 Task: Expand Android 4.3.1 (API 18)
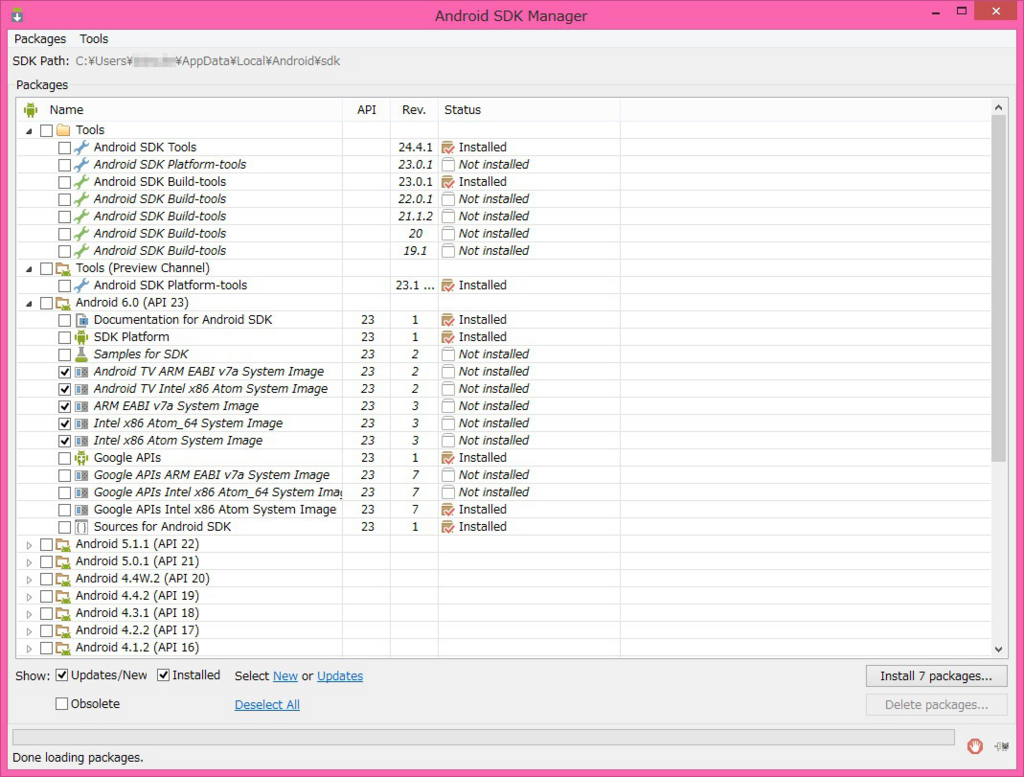pyautogui.click(x=29, y=614)
